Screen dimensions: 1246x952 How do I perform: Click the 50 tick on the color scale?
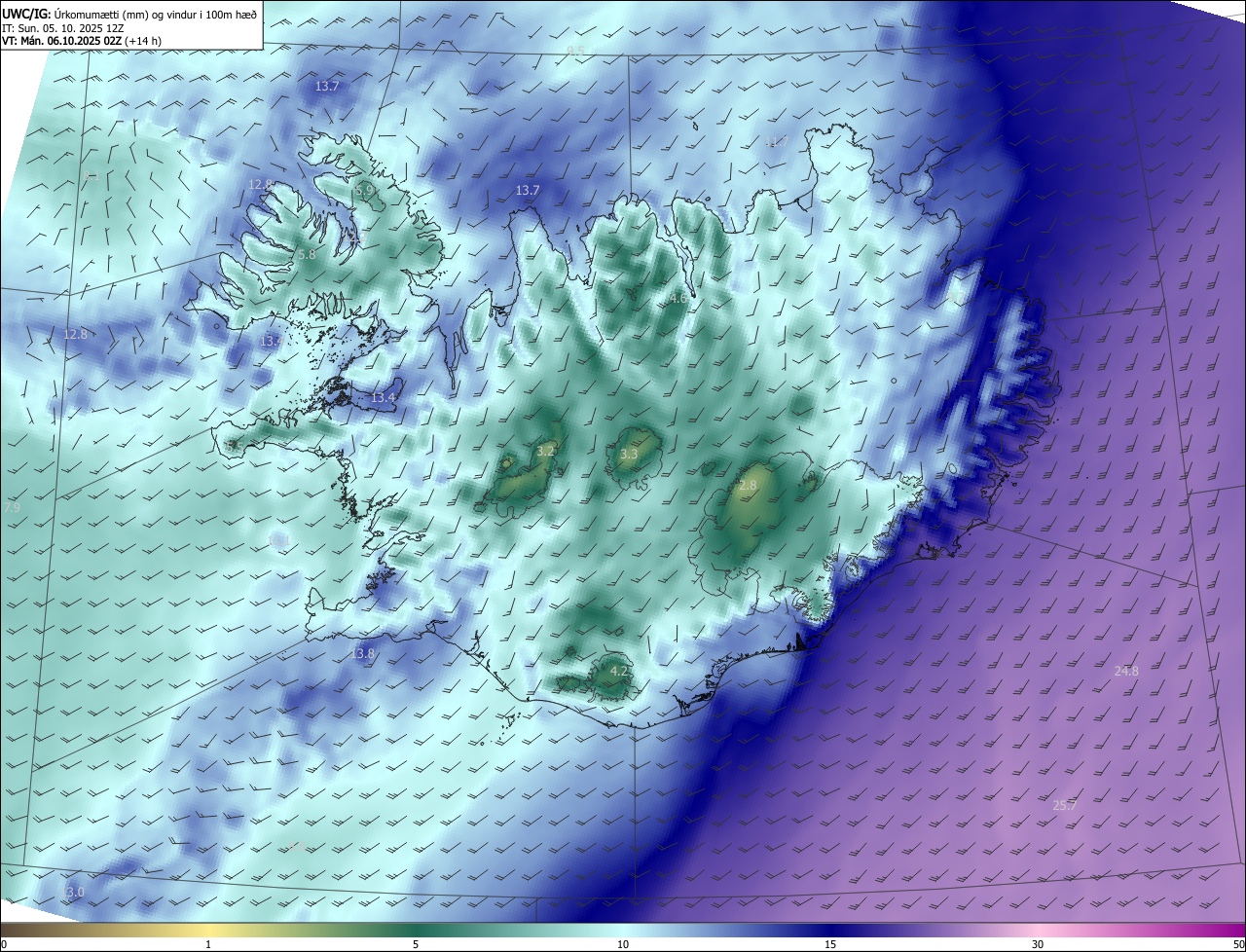click(x=1238, y=945)
